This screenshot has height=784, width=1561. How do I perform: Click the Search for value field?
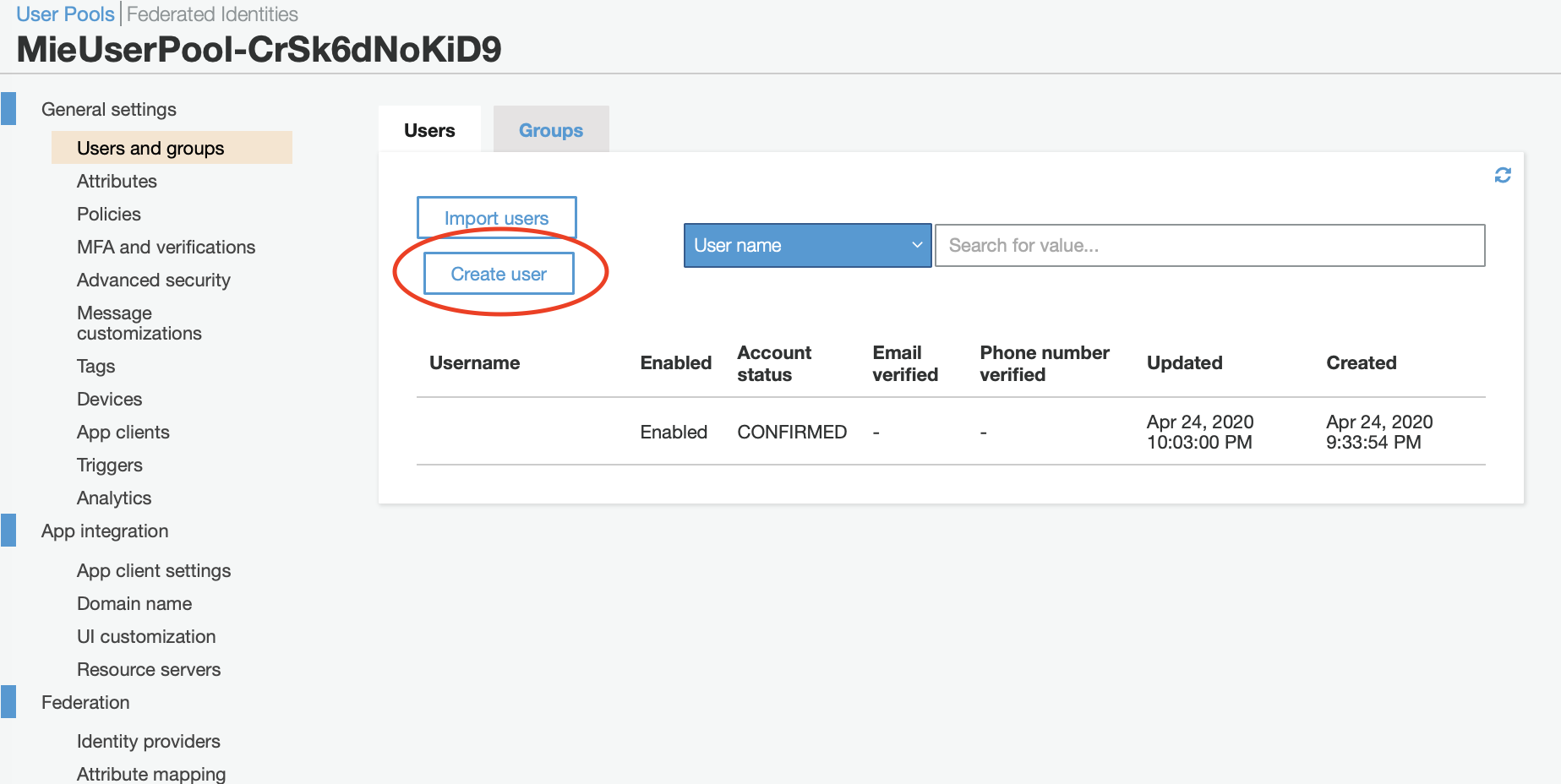1209,245
